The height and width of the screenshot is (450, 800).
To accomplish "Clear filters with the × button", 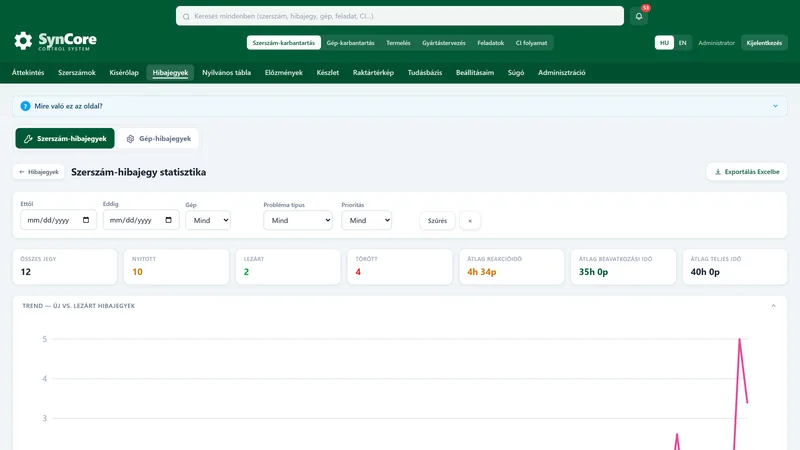I will (x=470, y=220).
